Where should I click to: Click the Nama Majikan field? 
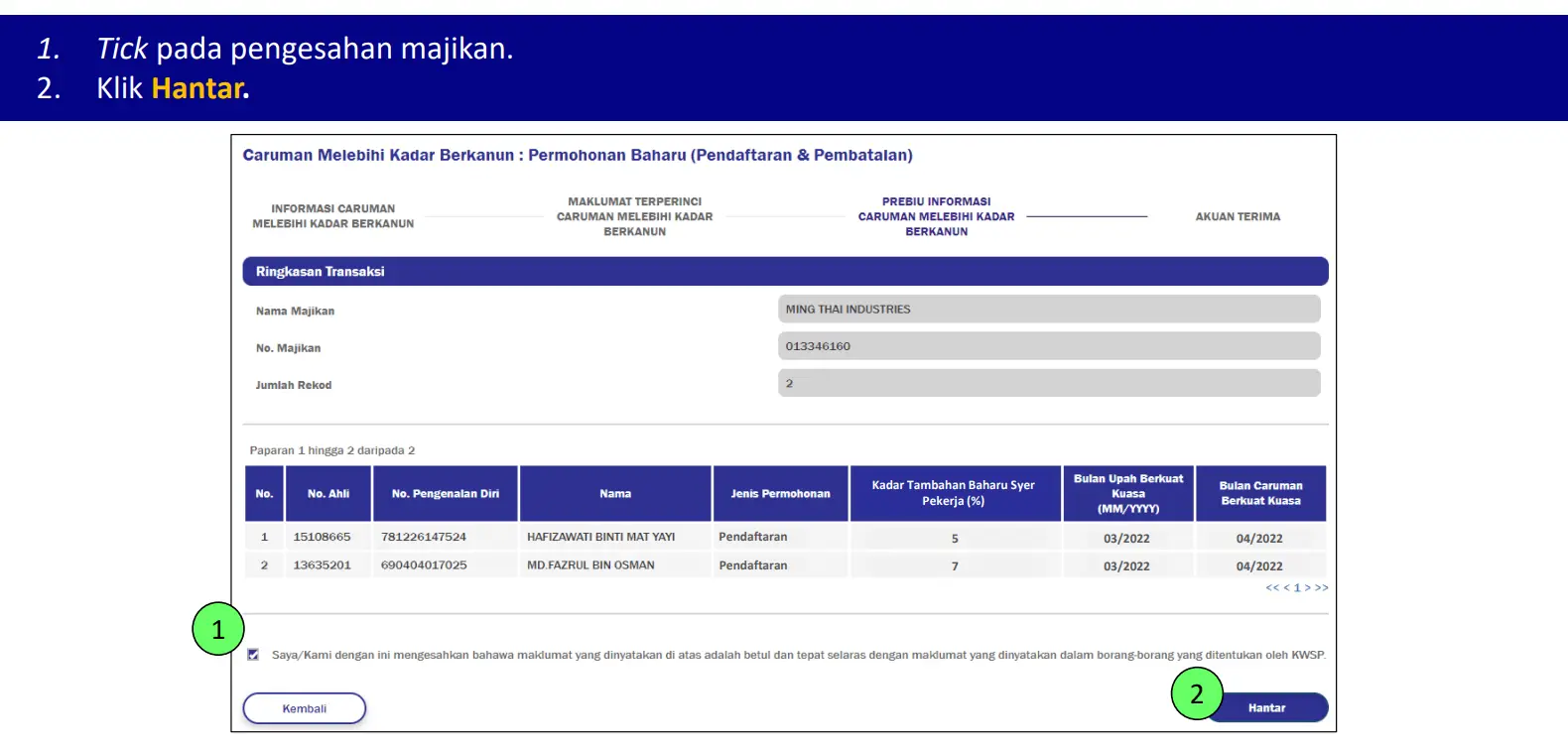[x=1049, y=310]
